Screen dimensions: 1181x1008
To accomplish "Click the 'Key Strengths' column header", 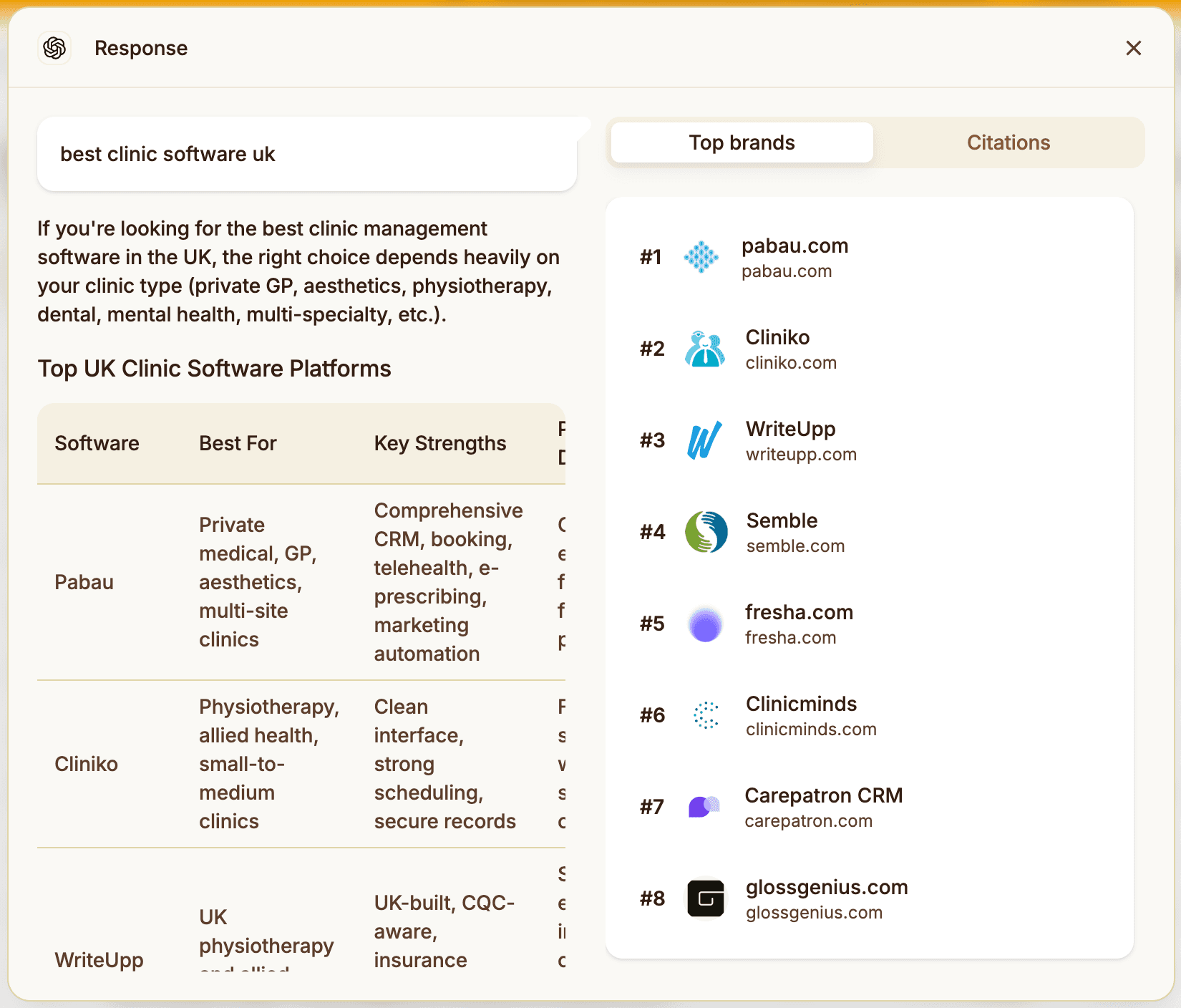I will click(440, 444).
